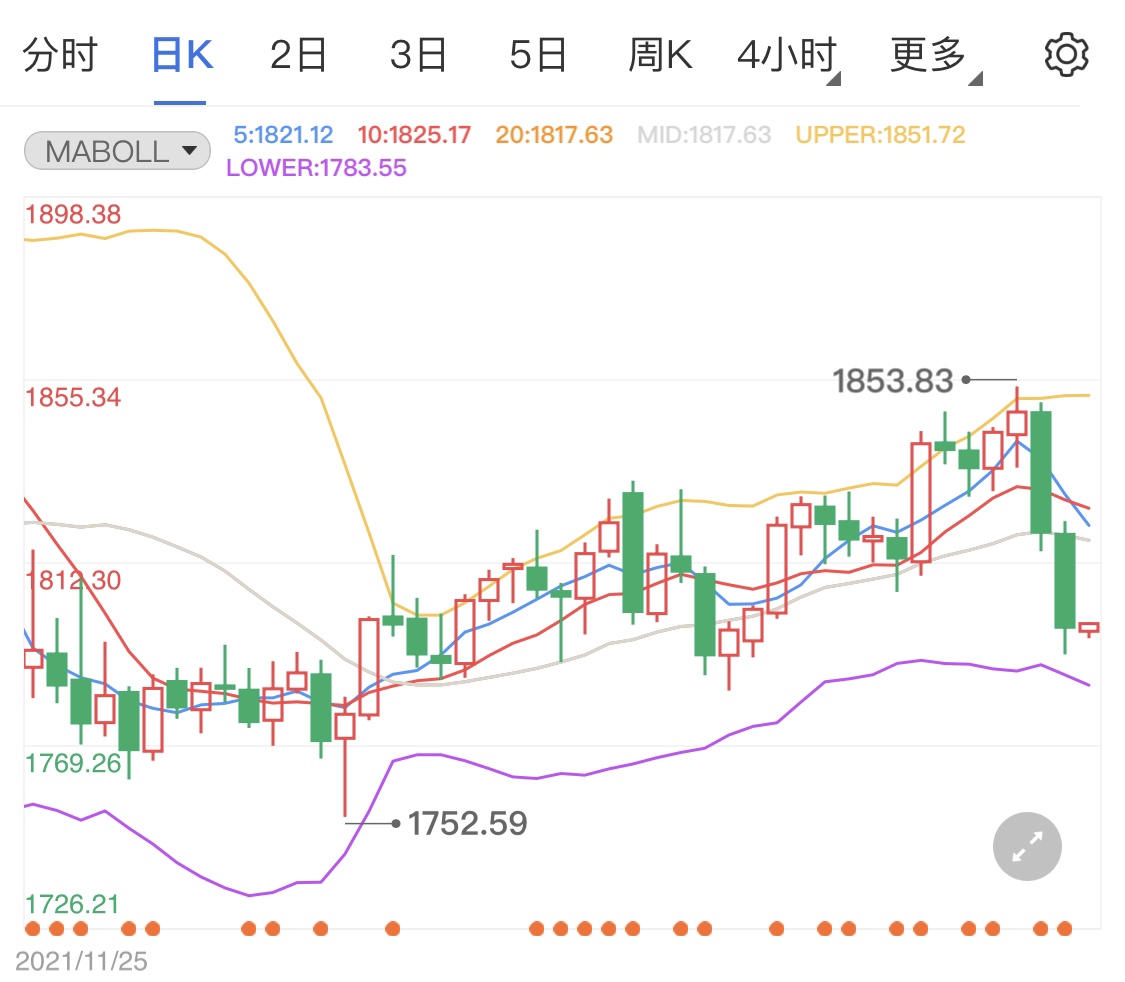1125x982 pixels.
Task: Open the 4小时 timeframe dropdown
Action: click(788, 56)
